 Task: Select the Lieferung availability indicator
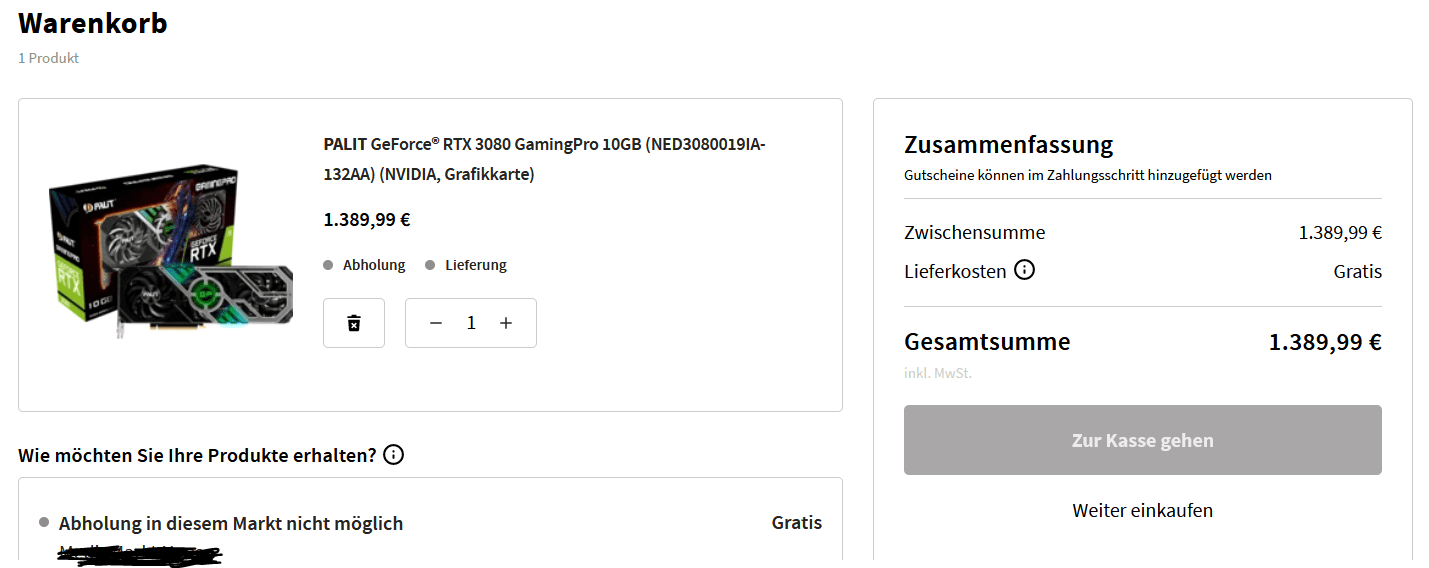click(x=467, y=265)
